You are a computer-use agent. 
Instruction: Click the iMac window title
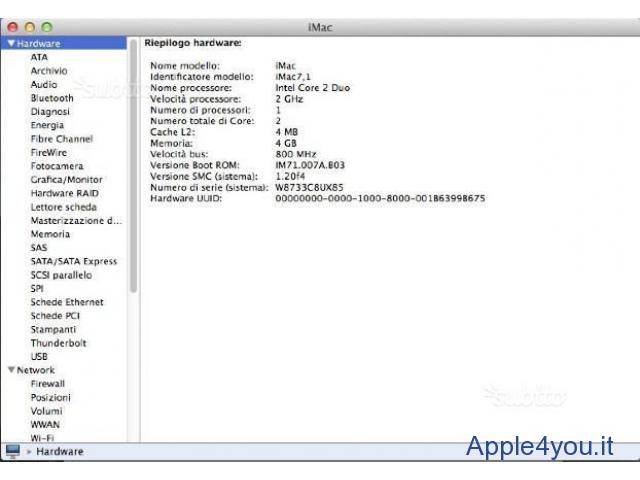click(320, 27)
